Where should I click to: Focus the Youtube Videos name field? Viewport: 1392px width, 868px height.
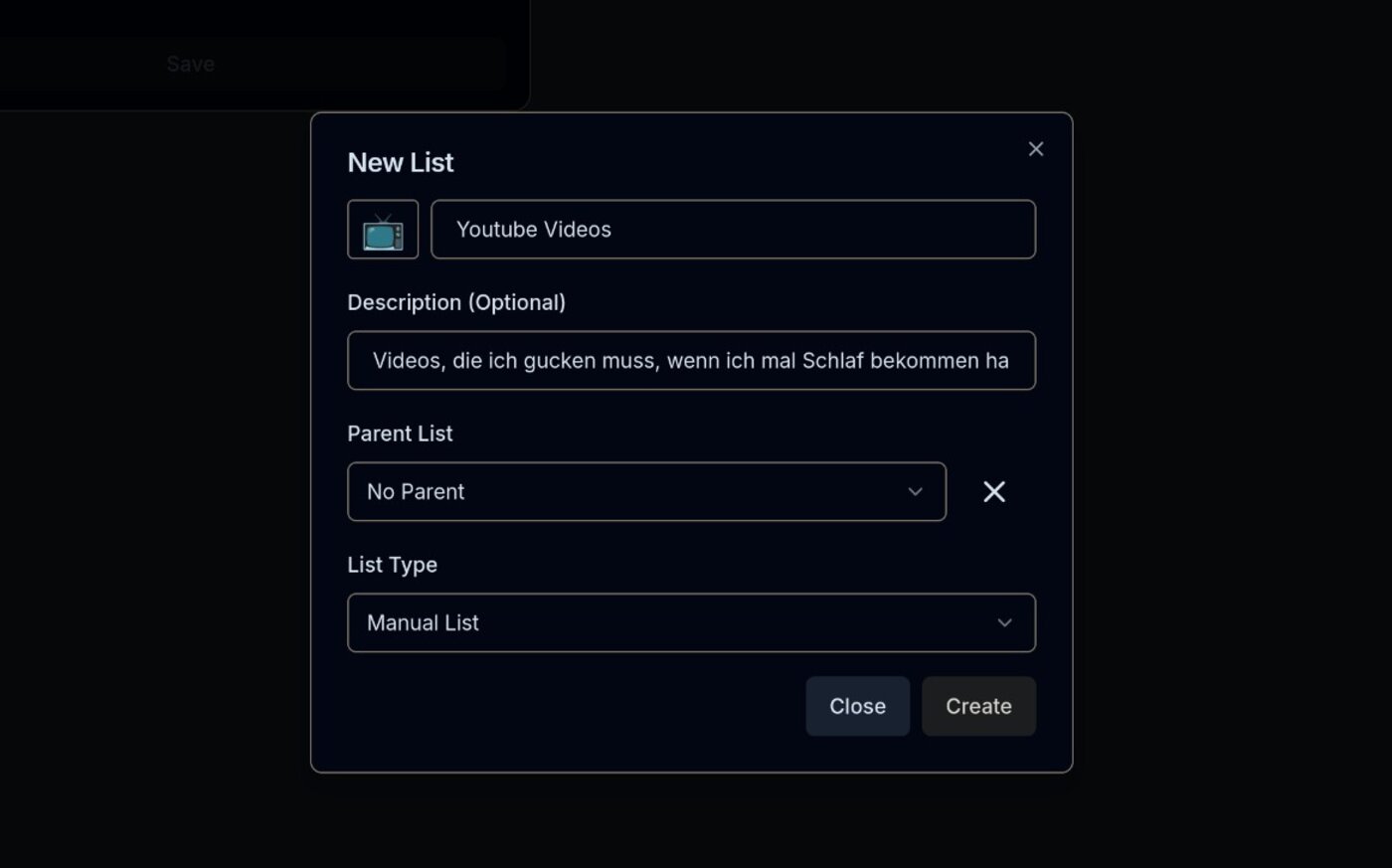point(733,230)
